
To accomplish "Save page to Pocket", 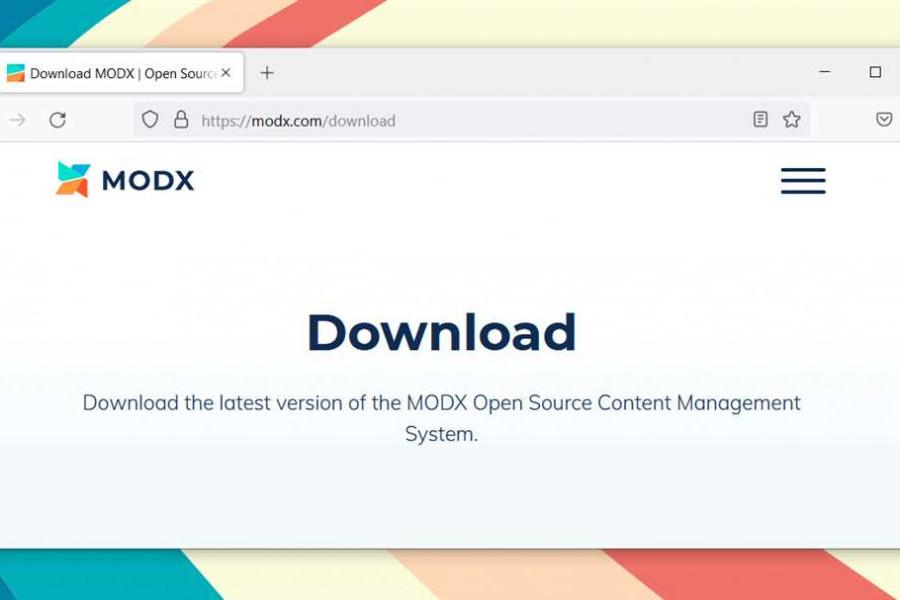I will [x=884, y=119].
